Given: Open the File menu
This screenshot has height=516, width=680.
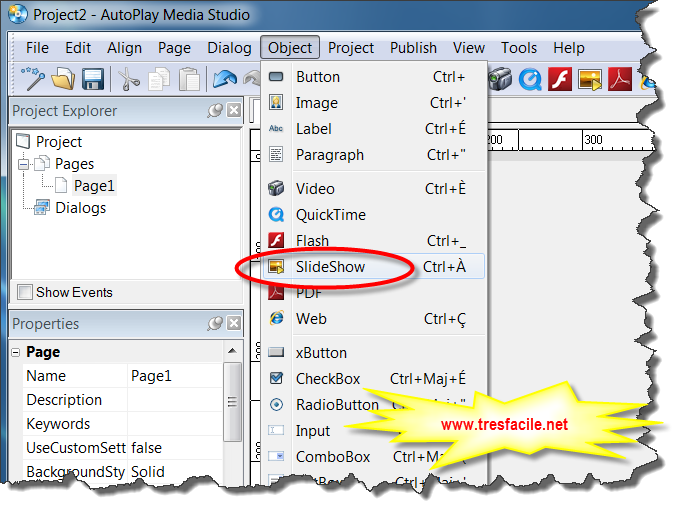Looking at the screenshot, I should coord(37,48).
